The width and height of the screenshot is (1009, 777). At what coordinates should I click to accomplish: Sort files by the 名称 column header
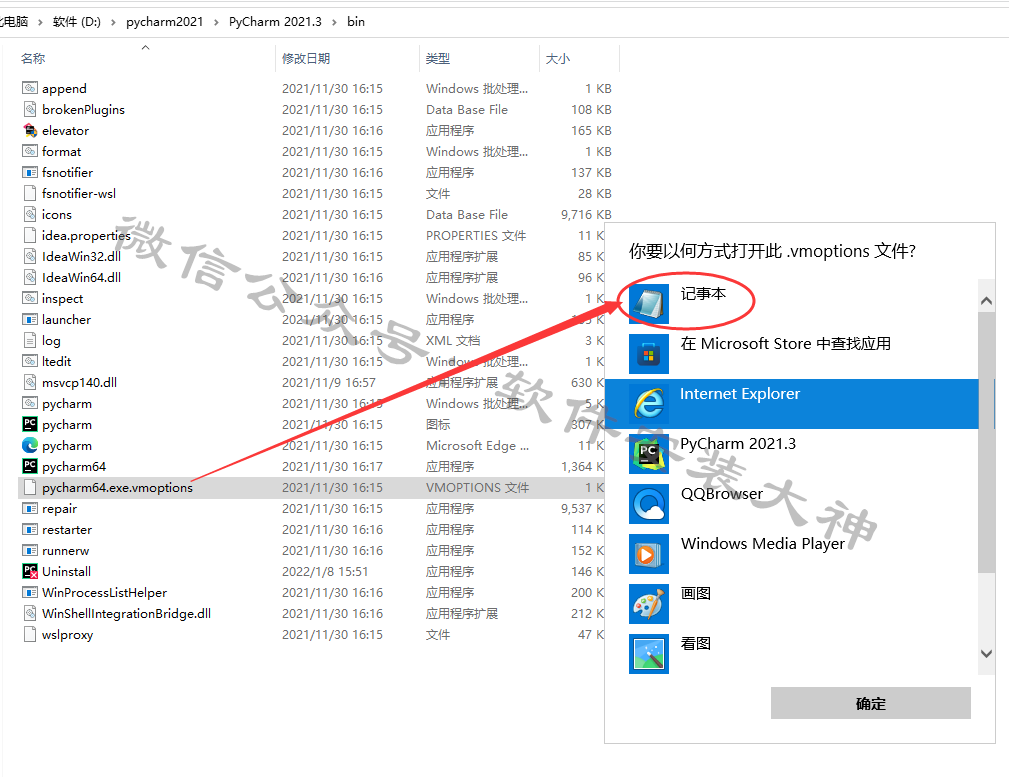point(33,59)
